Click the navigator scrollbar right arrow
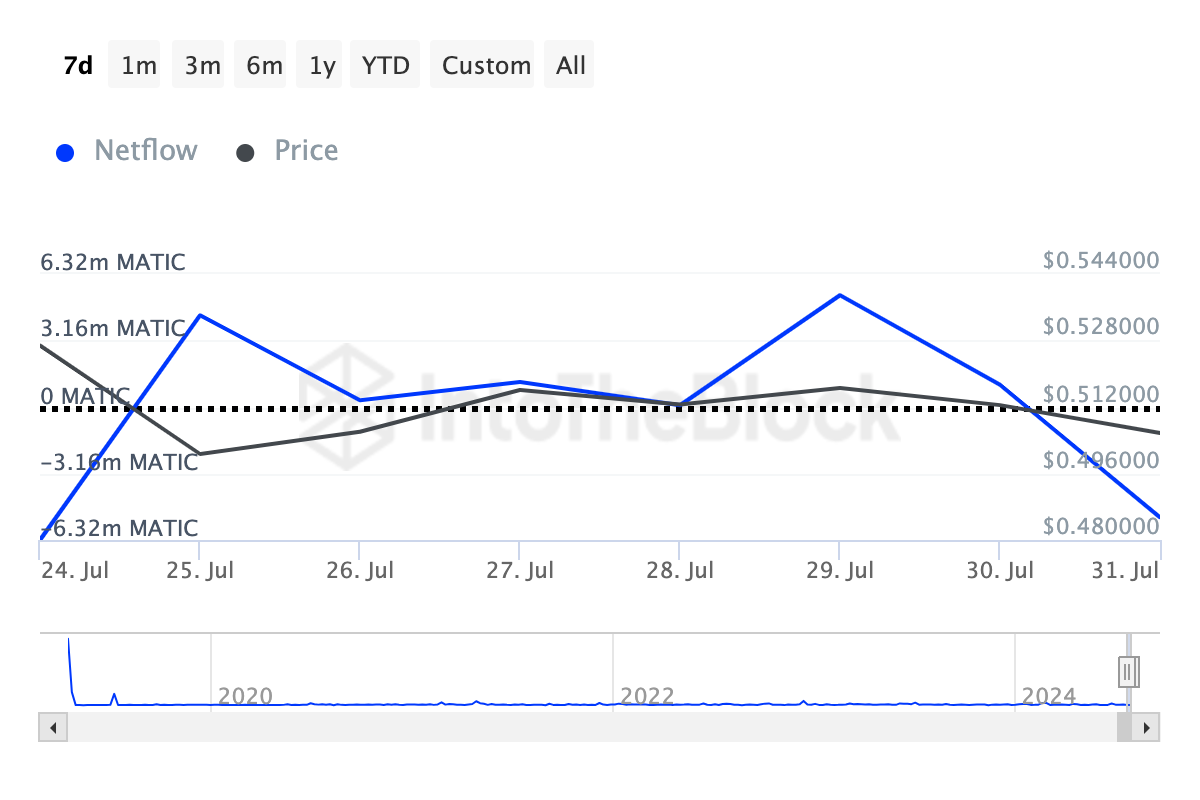 point(1147,727)
